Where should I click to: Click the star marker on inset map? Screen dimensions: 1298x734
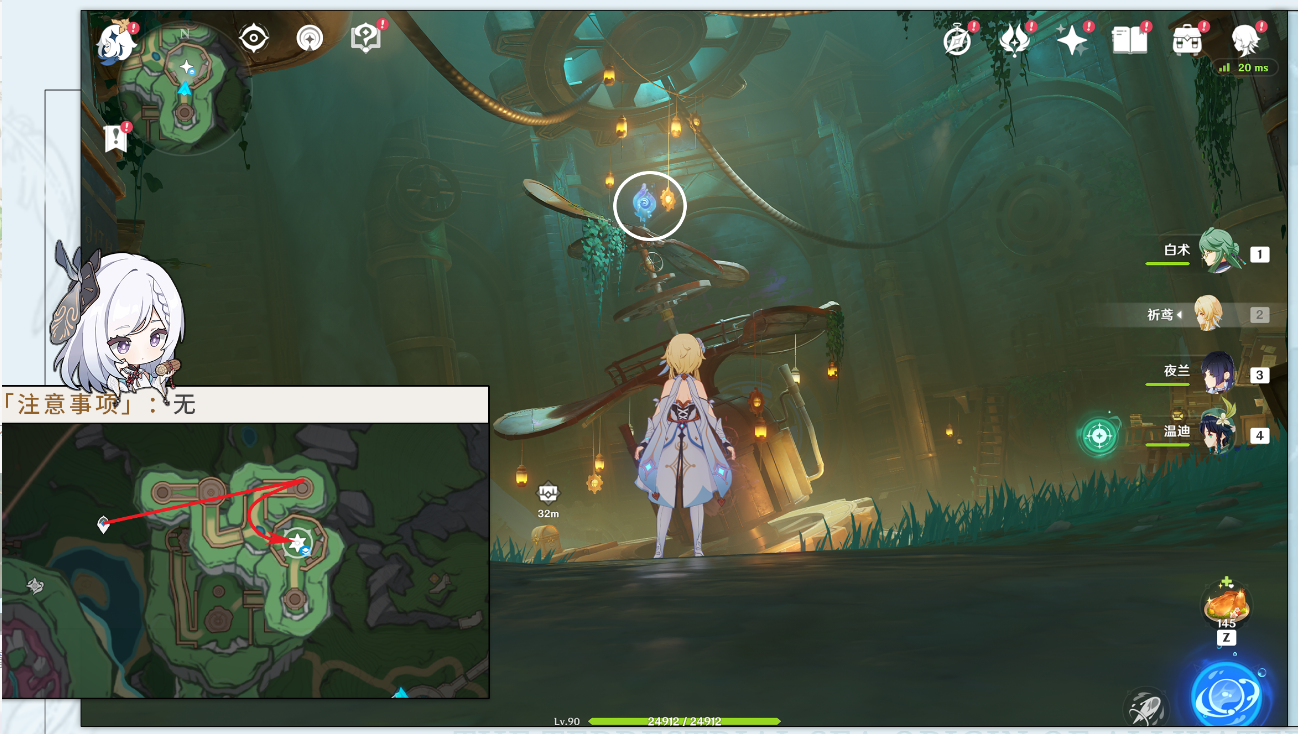[x=297, y=542]
